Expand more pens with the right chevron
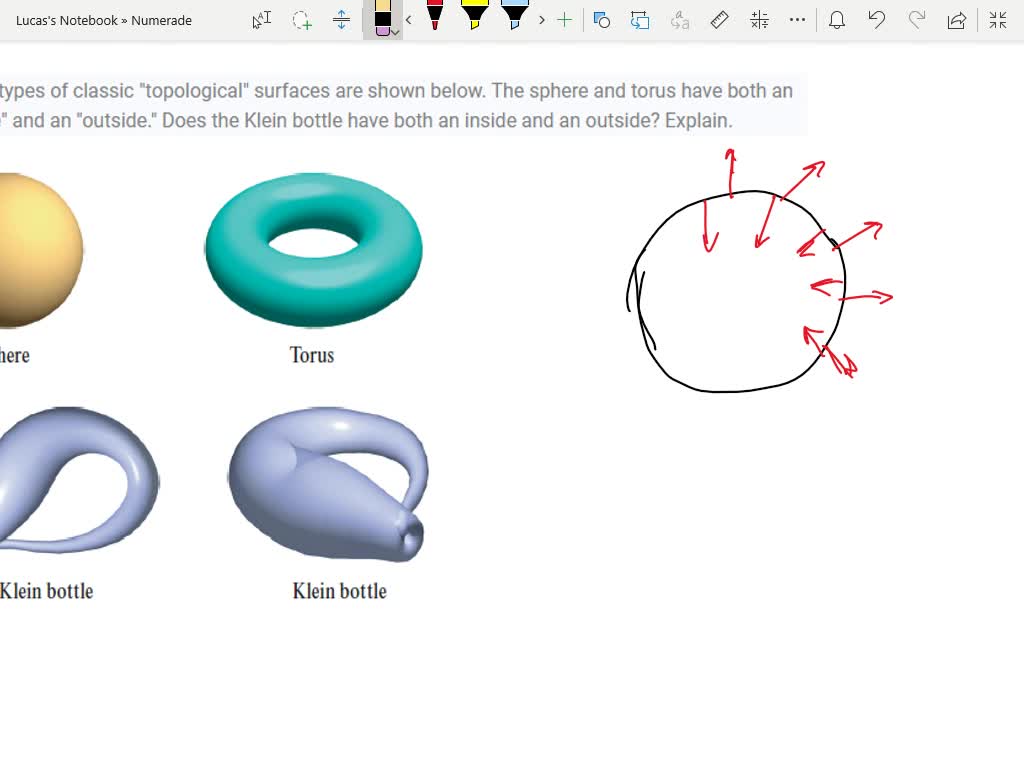This screenshot has width=1024, height=768. point(541,20)
